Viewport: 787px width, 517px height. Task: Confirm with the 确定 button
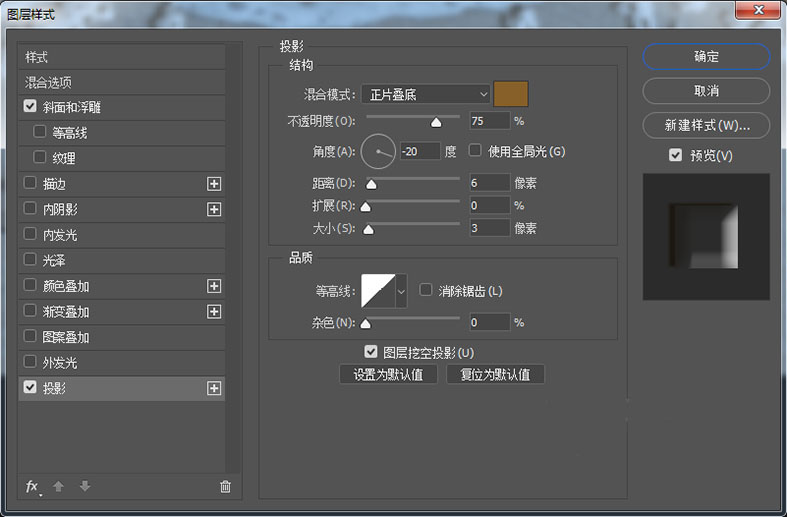tap(706, 57)
